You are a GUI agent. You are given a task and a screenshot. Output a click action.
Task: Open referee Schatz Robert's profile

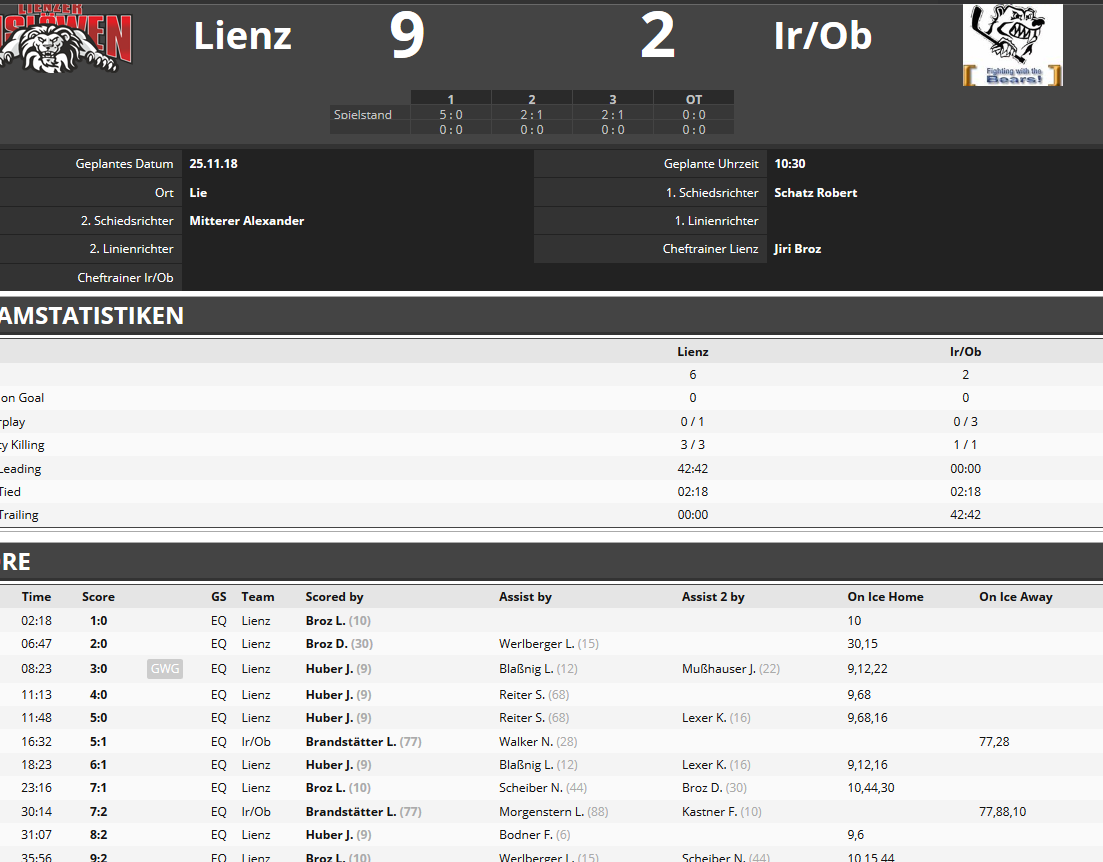815,193
